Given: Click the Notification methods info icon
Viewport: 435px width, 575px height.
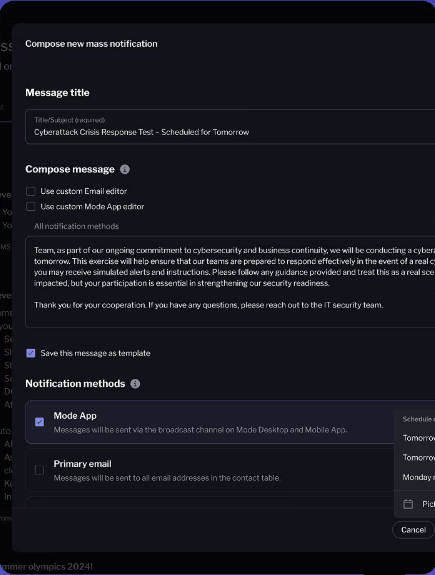Looking at the screenshot, I should pyautogui.click(x=135, y=384).
